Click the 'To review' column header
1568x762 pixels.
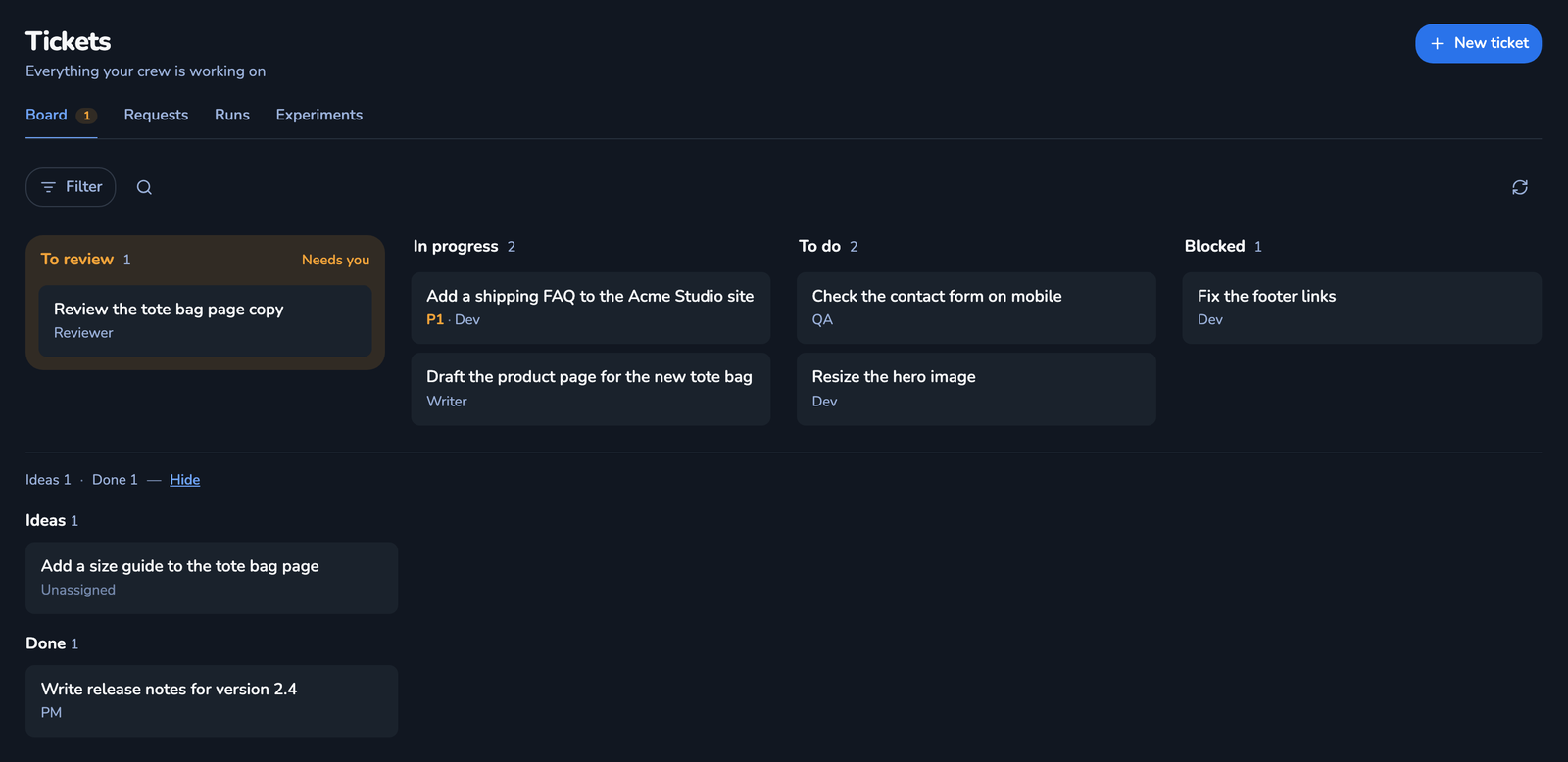point(77,260)
